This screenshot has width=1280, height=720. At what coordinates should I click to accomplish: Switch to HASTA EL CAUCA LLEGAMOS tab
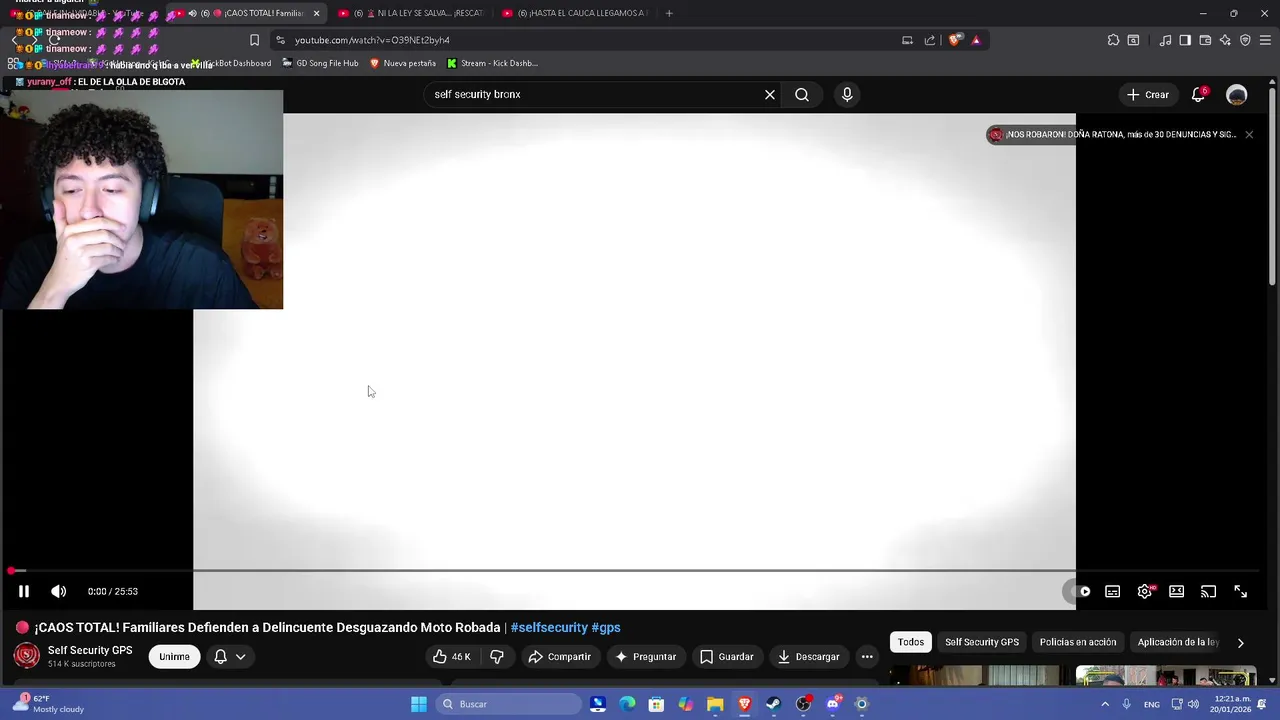pyautogui.click(x=575, y=13)
